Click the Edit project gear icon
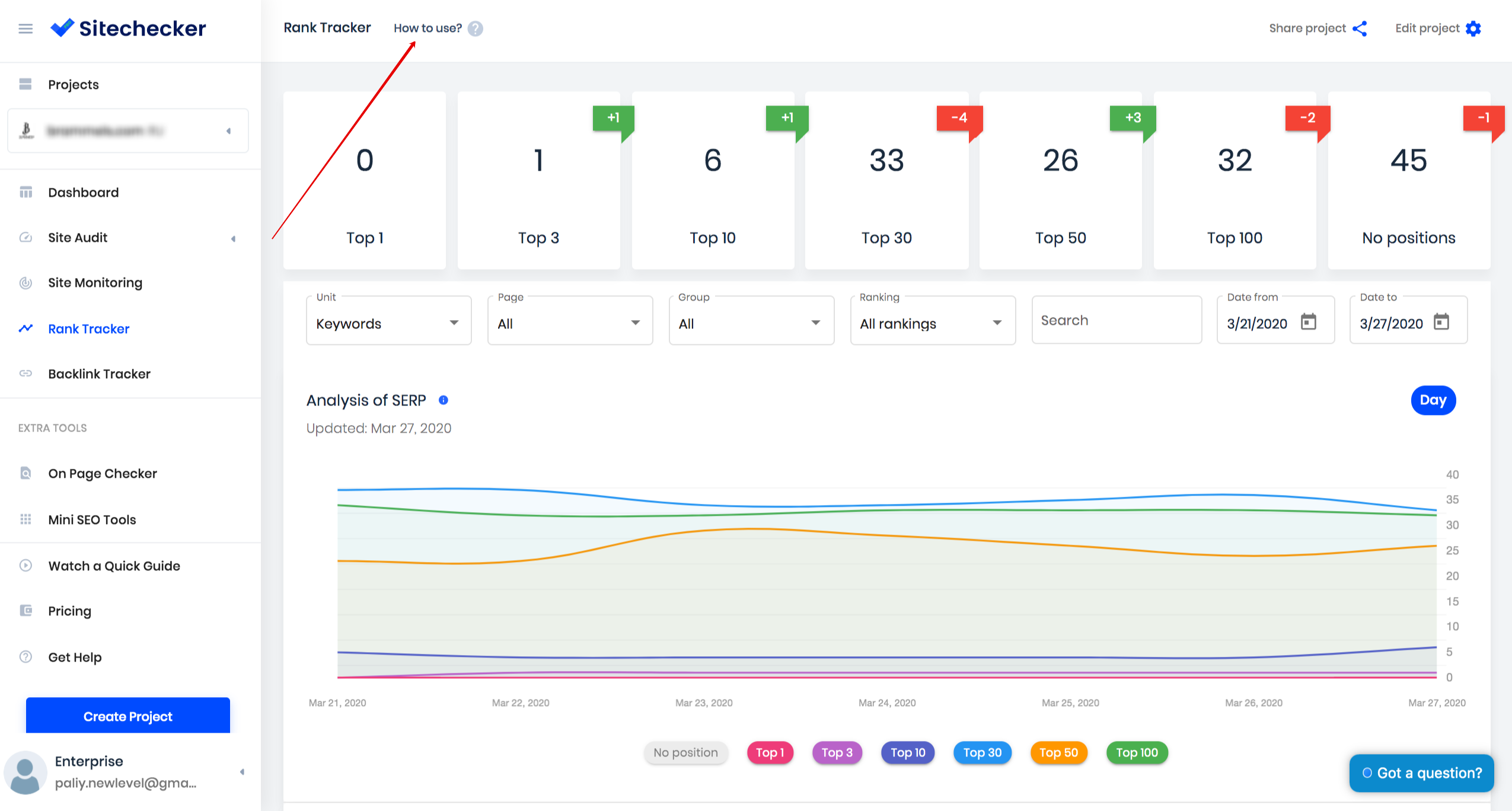Image resolution: width=1512 pixels, height=811 pixels. 1473,28
